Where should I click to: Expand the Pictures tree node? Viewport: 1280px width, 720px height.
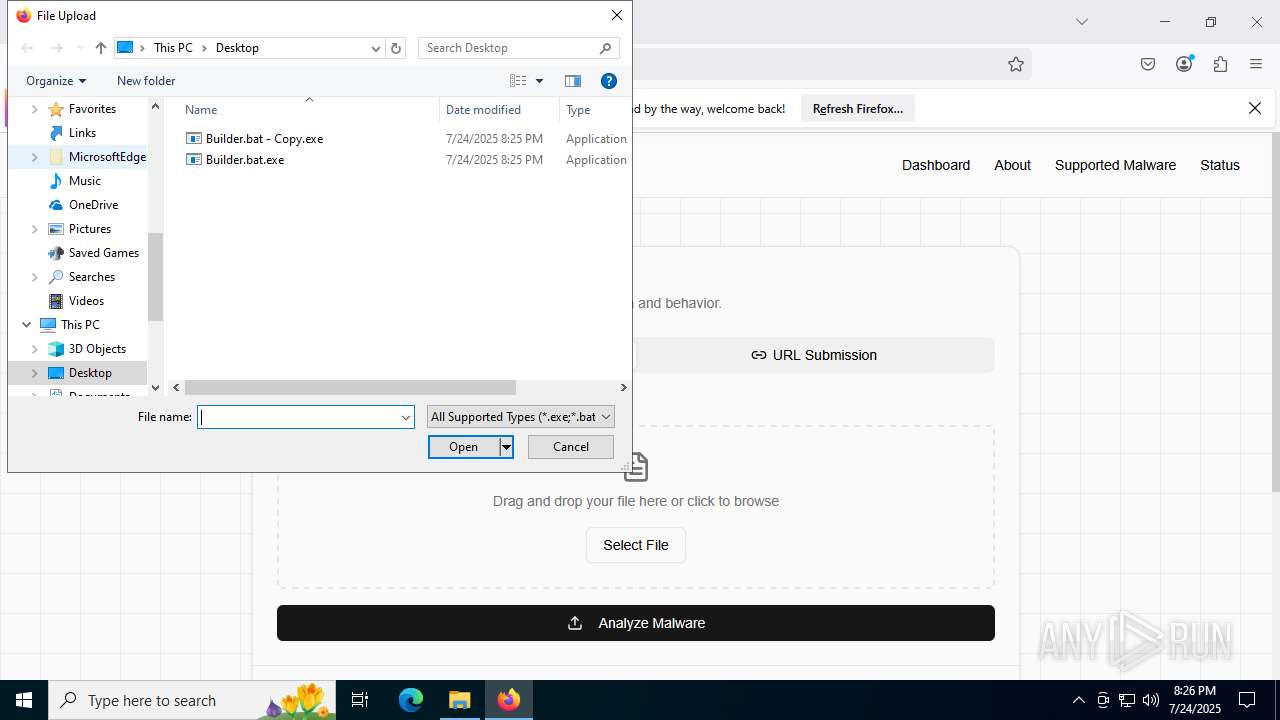tap(35, 229)
